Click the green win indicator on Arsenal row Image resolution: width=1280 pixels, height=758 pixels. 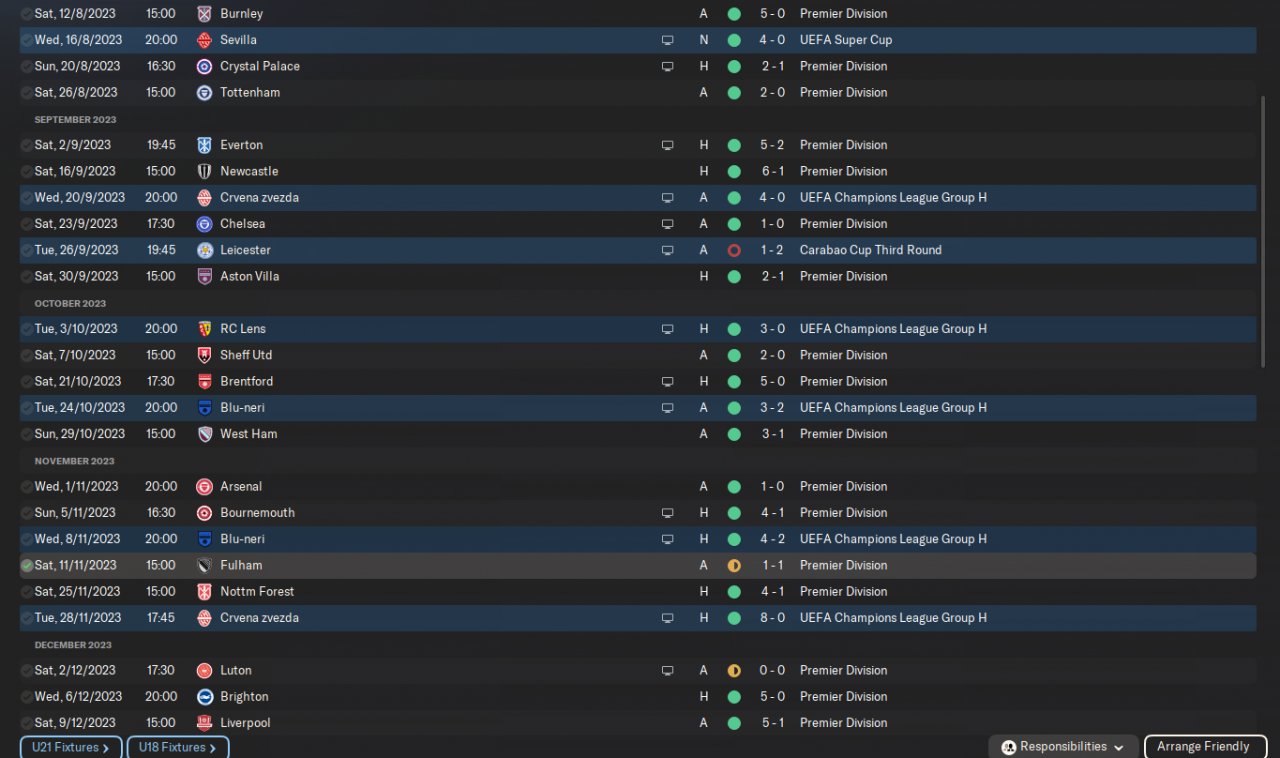734,487
